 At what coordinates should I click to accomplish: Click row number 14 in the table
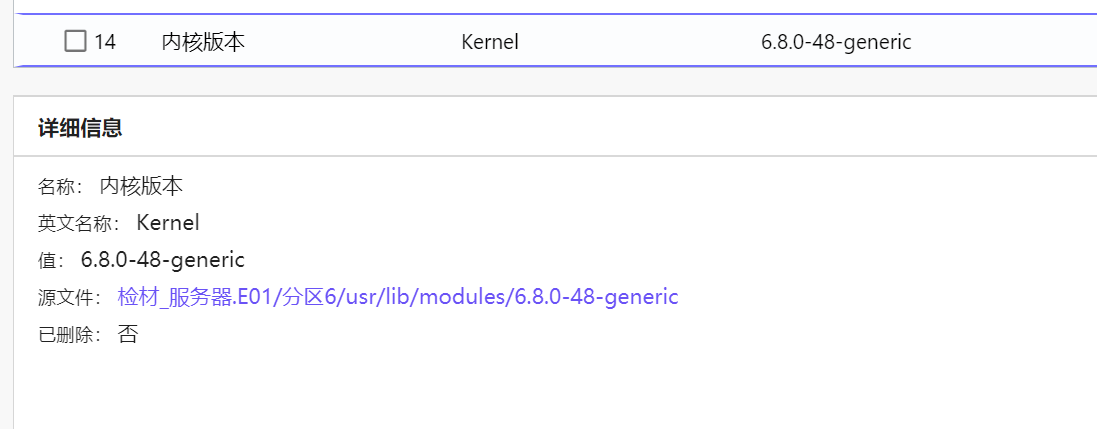tap(105, 42)
